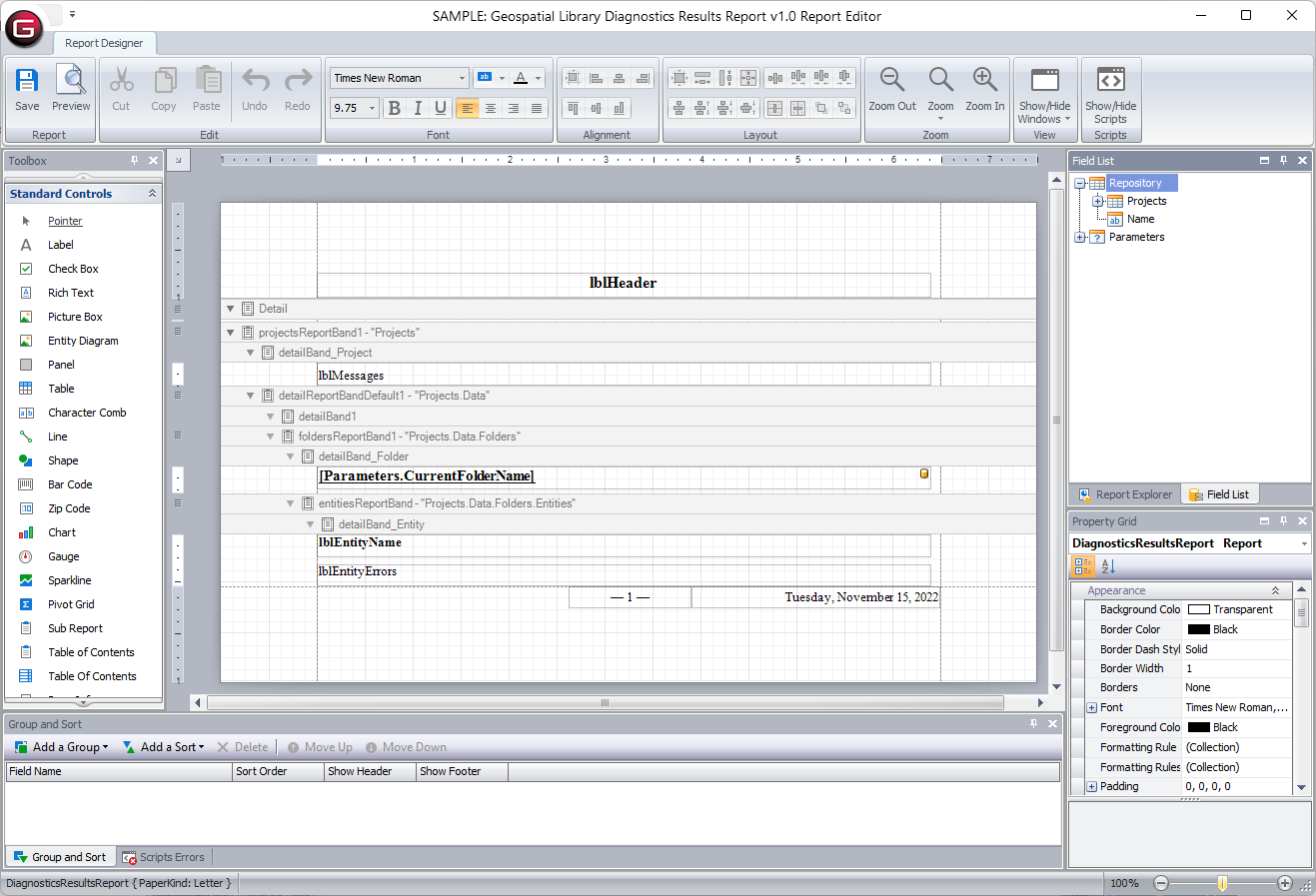Toggle Italic font formatting

(417, 108)
